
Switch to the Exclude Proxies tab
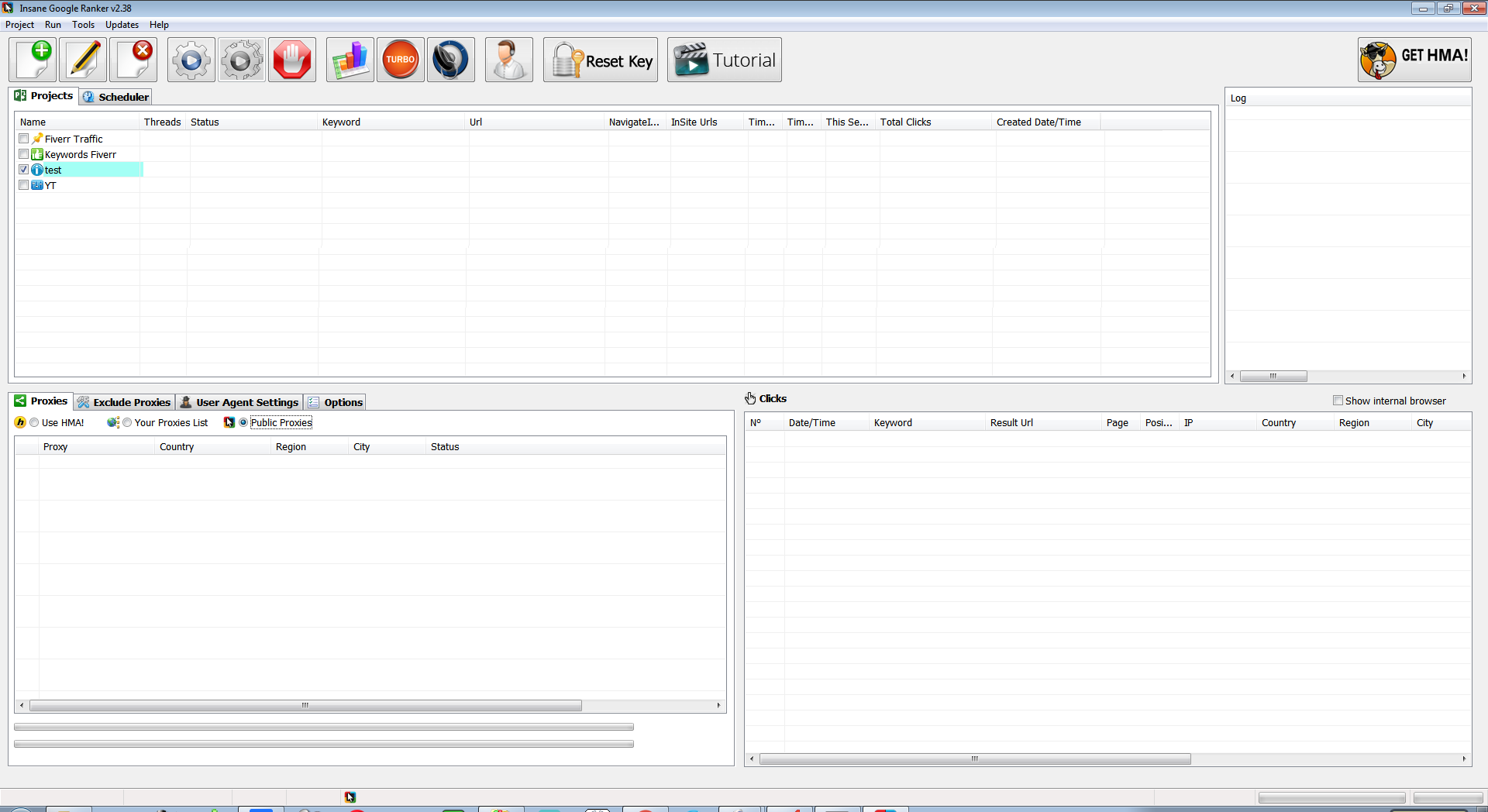(x=124, y=402)
